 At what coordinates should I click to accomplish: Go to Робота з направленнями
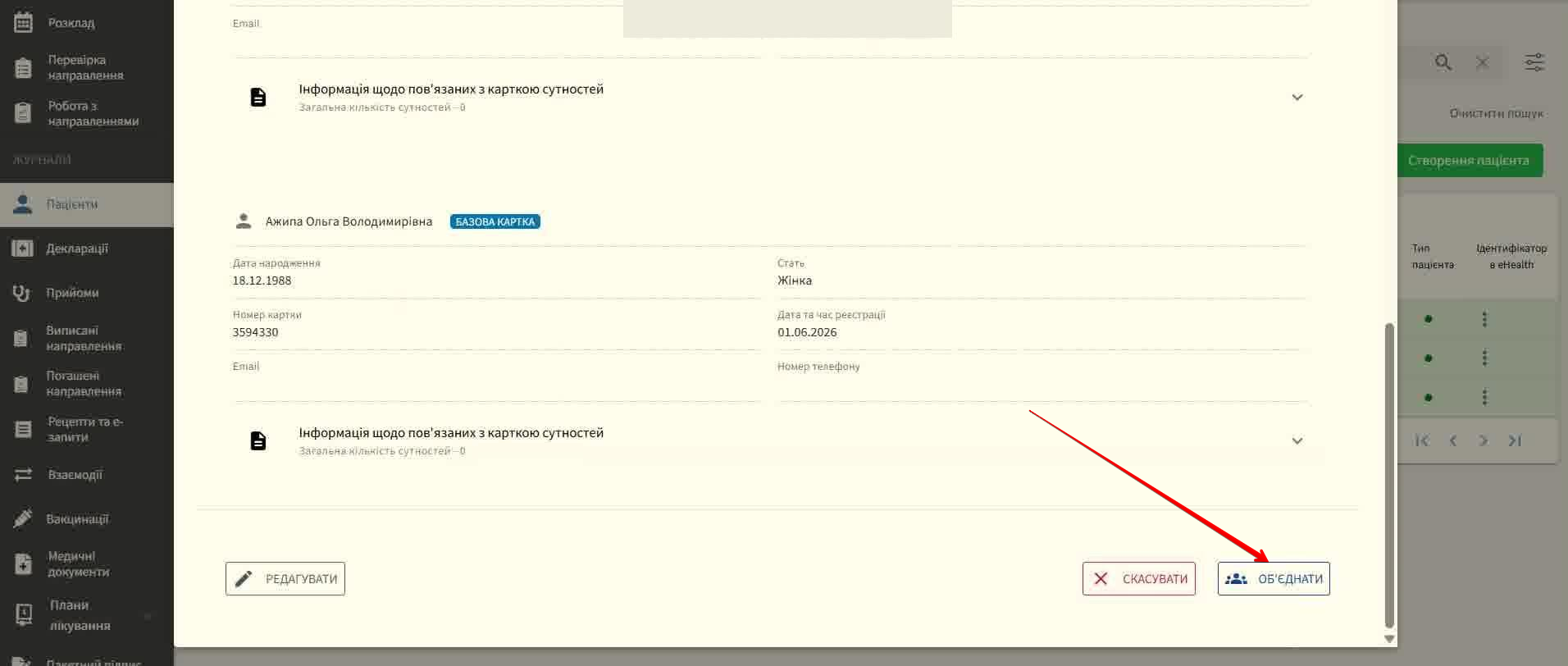coord(93,113)
